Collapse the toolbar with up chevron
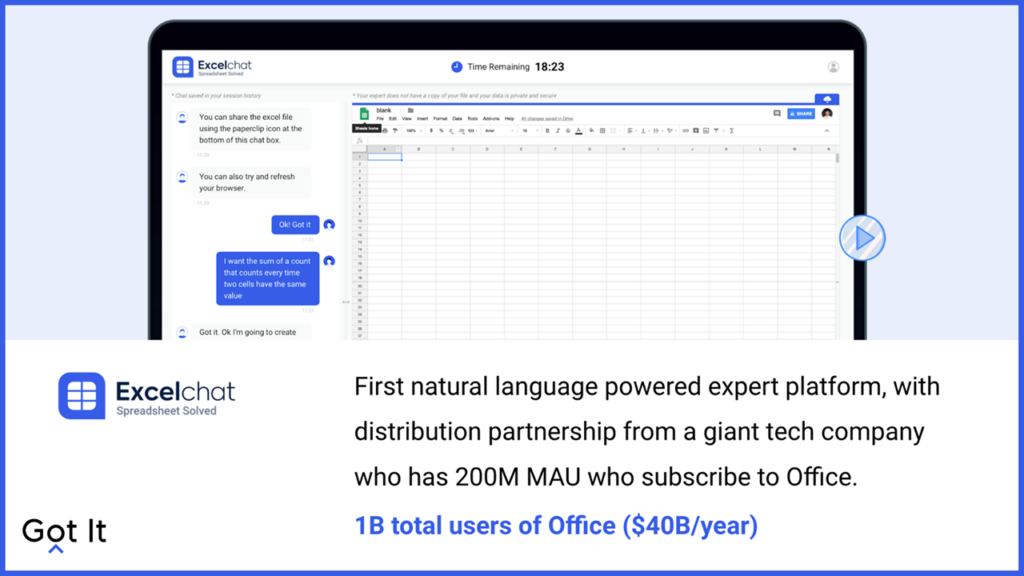Viewport: 1024px width, 576px height. 827,131
